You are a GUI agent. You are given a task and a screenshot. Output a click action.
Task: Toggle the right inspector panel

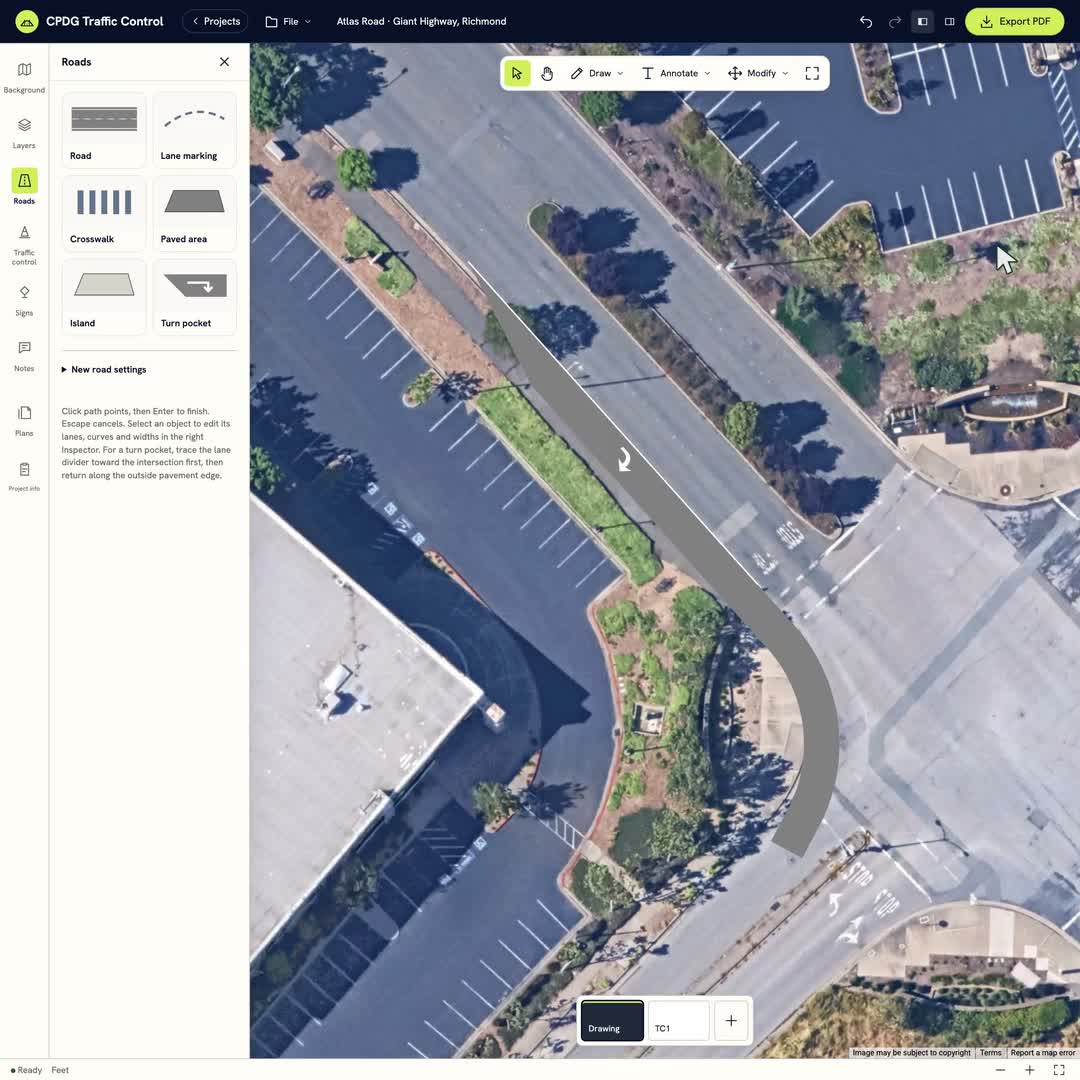[949, 21]
